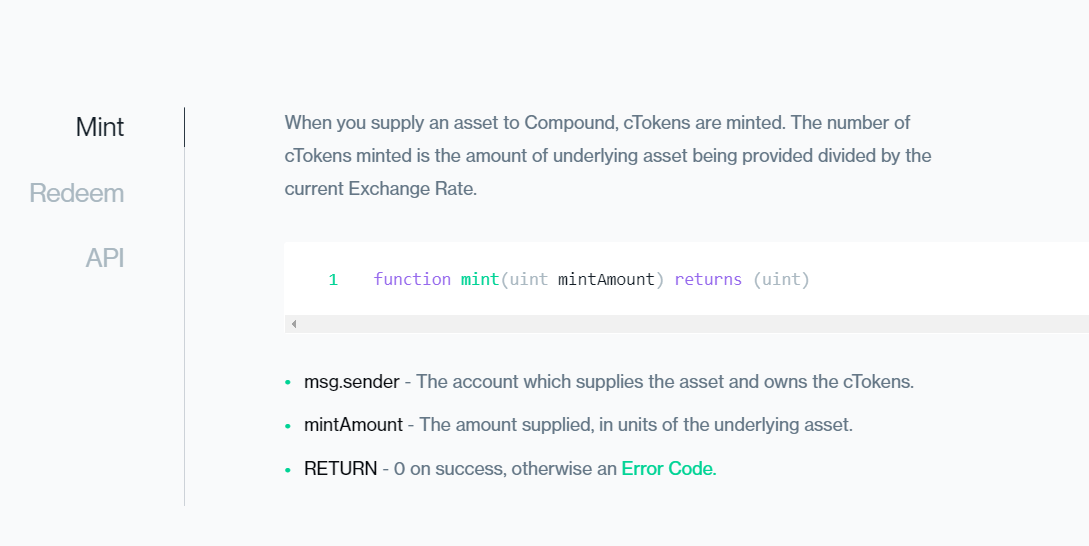Click the code block's left scroll arrow
1089x546 pixels.
294,324
